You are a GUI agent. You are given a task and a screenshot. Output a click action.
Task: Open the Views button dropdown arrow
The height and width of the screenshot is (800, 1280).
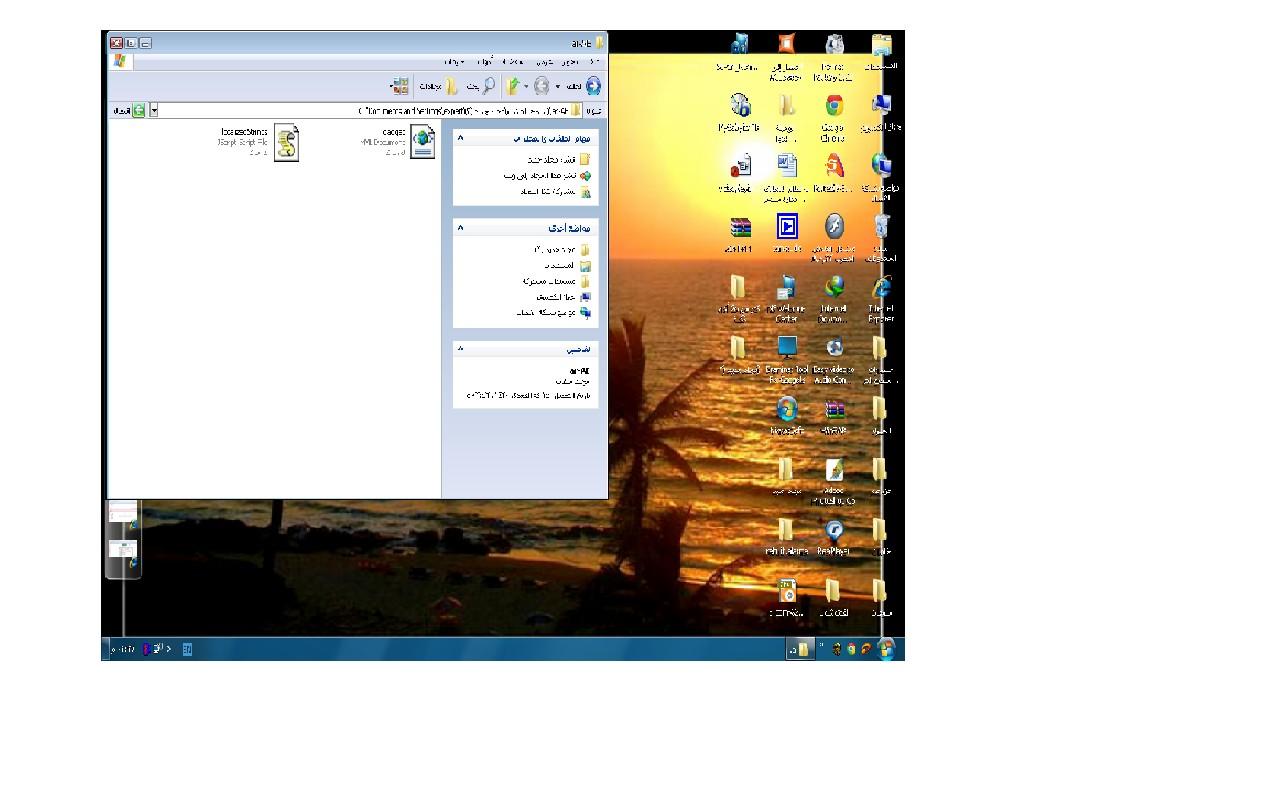pyautogui.click(x=392, y=86)
